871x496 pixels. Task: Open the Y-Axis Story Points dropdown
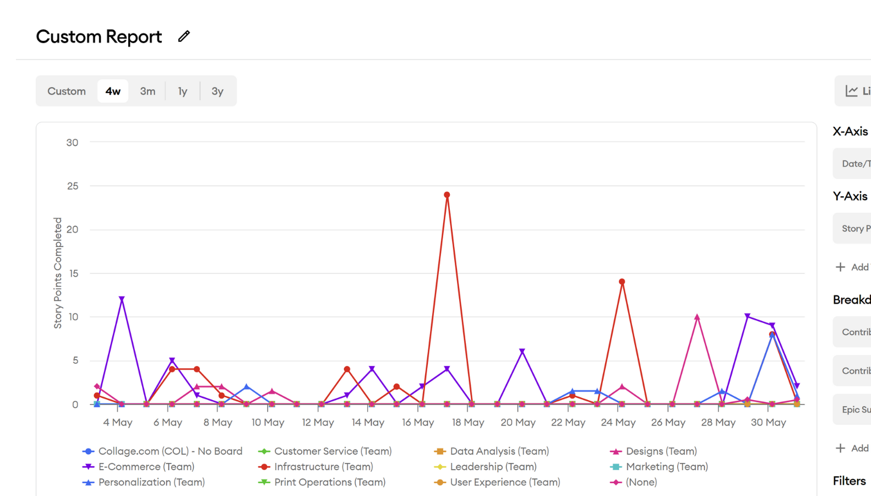[854, 229]
